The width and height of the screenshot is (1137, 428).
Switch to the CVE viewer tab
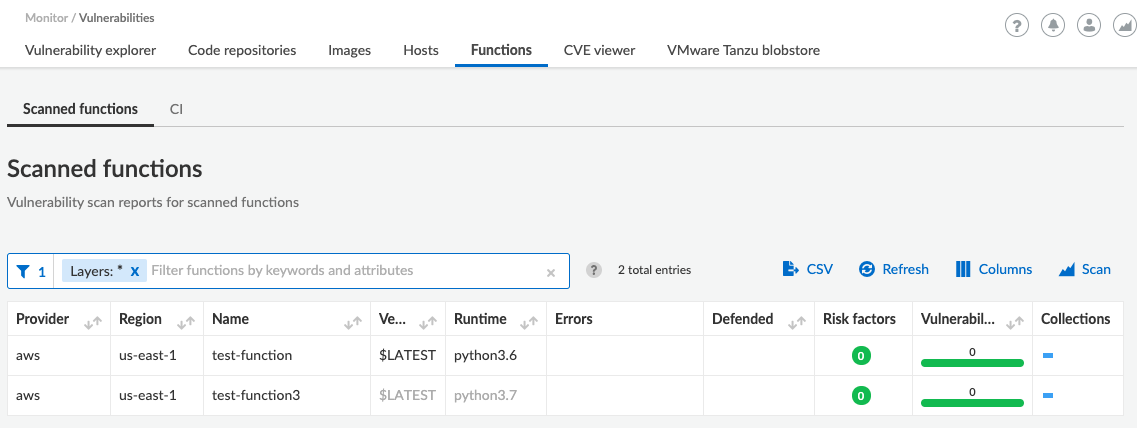[600, 50]
